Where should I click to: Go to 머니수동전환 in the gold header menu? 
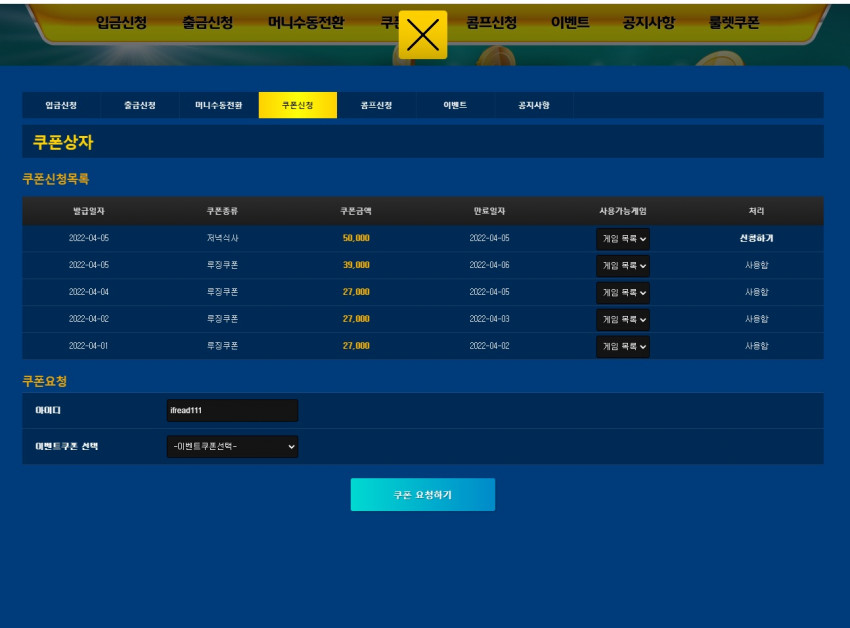pos(306,23)
